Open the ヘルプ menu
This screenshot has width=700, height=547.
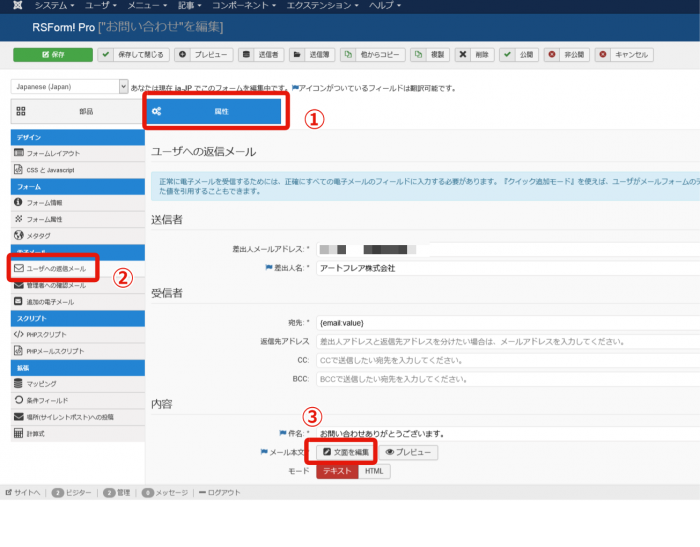pyautogui.click(x=384, y=5)
